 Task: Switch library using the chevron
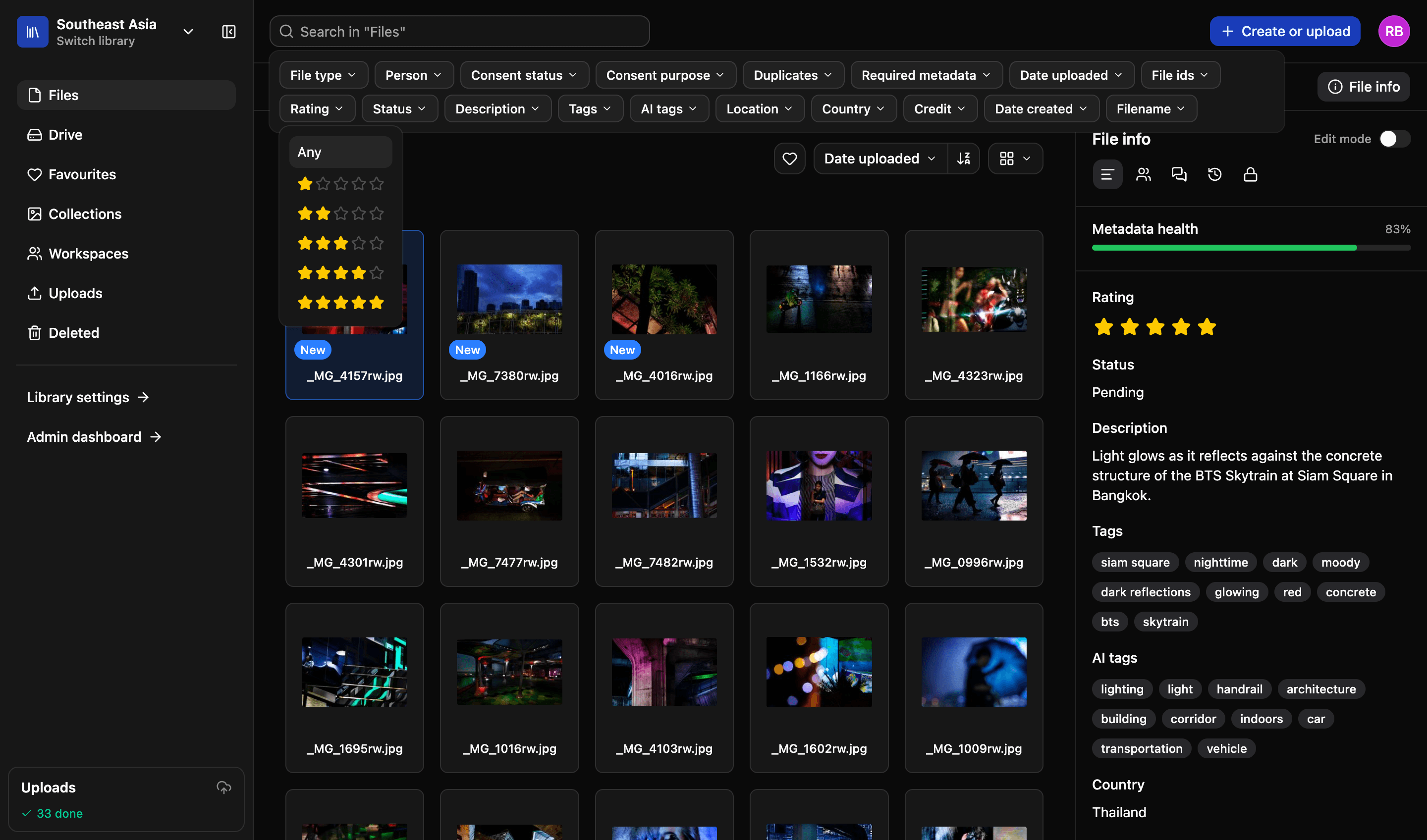pos(188,32)
